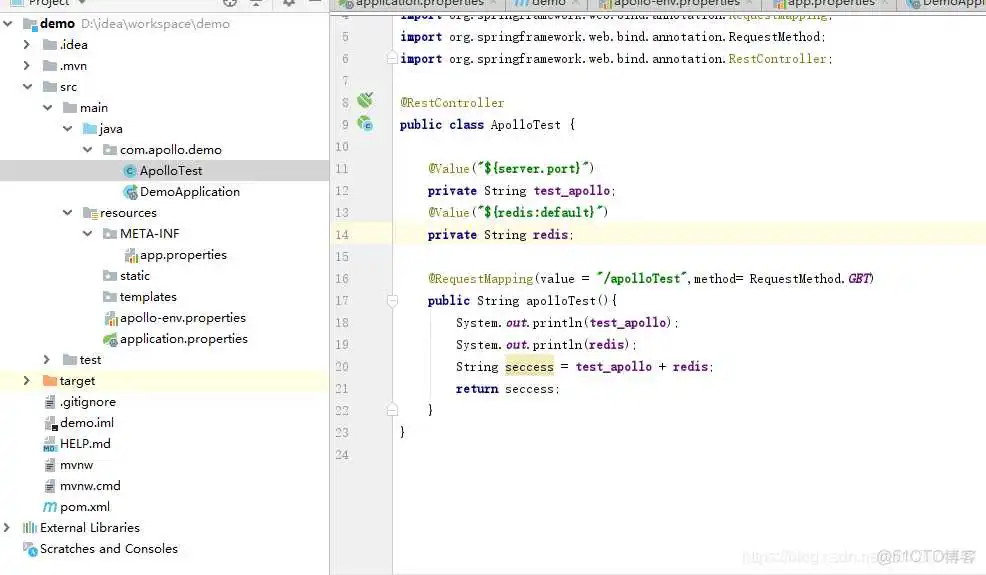Collapse the src folder
This screenshot has height=575, width=986.
tap(27, 87)
